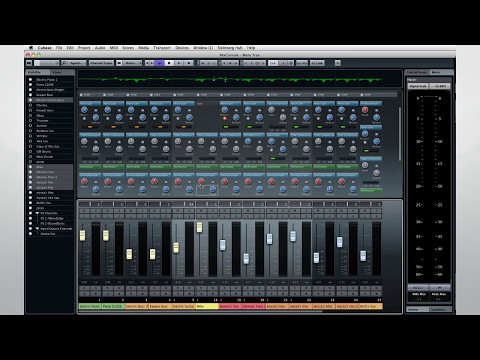Open the Project menu

[84, 48]
